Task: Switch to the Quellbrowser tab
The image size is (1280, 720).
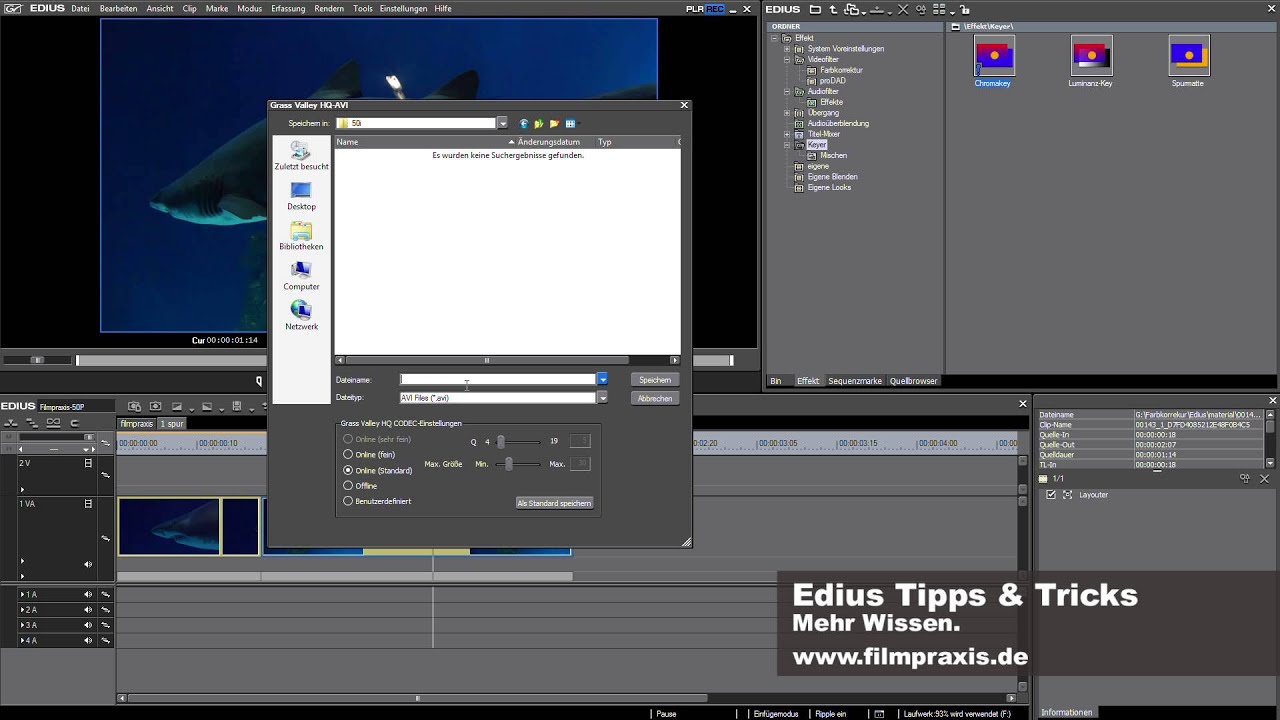Action: pyautogui.click(x=914, y=381)
